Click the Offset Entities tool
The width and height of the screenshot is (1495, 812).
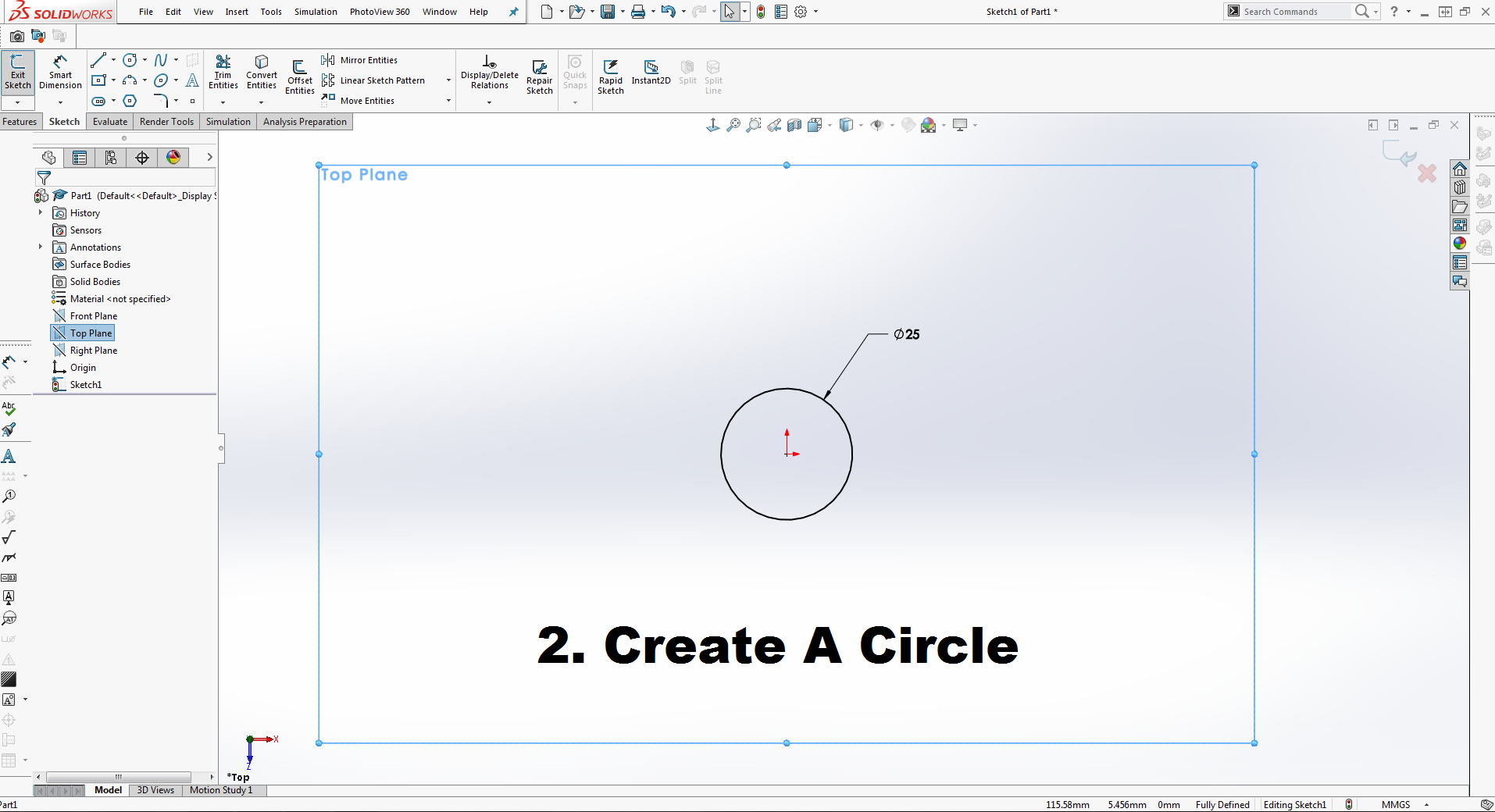coord(299,77)
